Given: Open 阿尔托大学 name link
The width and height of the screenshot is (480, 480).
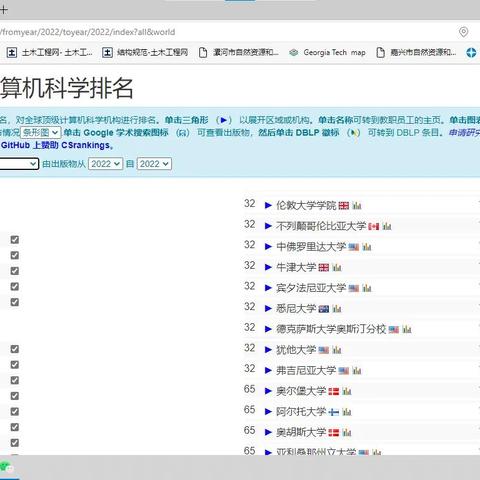Looking at the screenshot, I should pyautogui.click(x=301, y=412).
